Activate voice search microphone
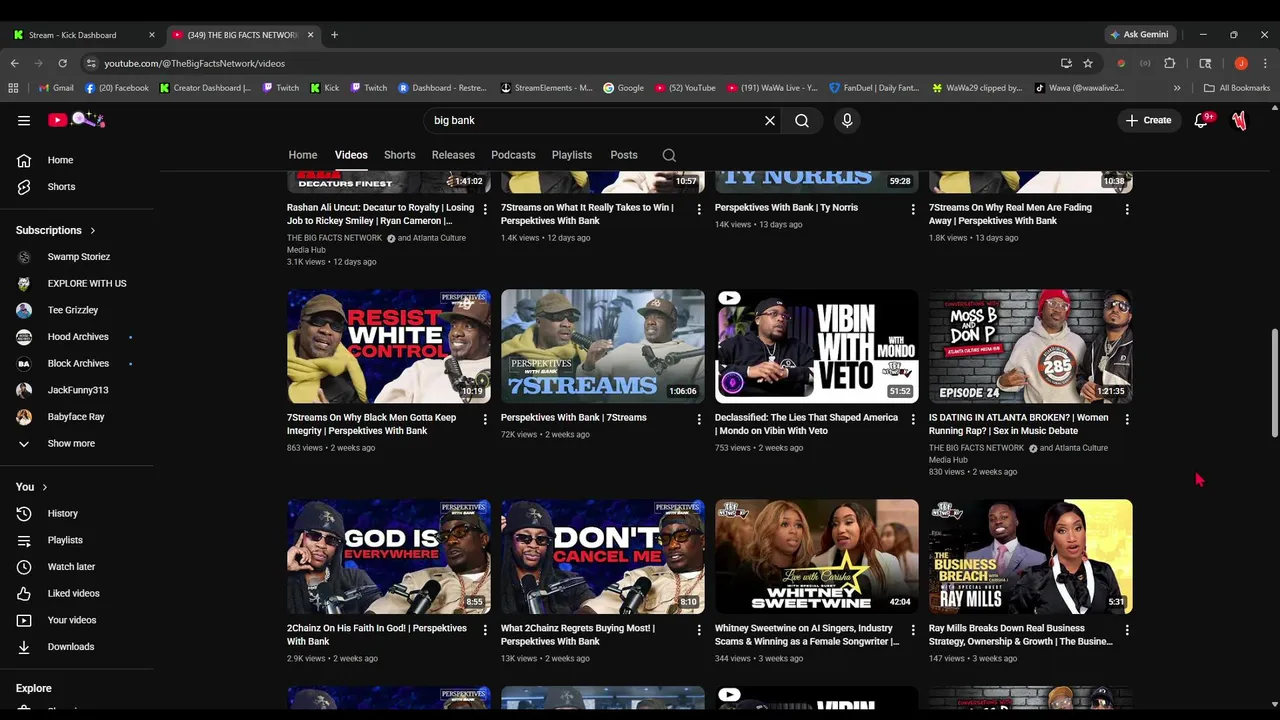The width and height of the screenshot is (1280, 720). tap(847, 120)
